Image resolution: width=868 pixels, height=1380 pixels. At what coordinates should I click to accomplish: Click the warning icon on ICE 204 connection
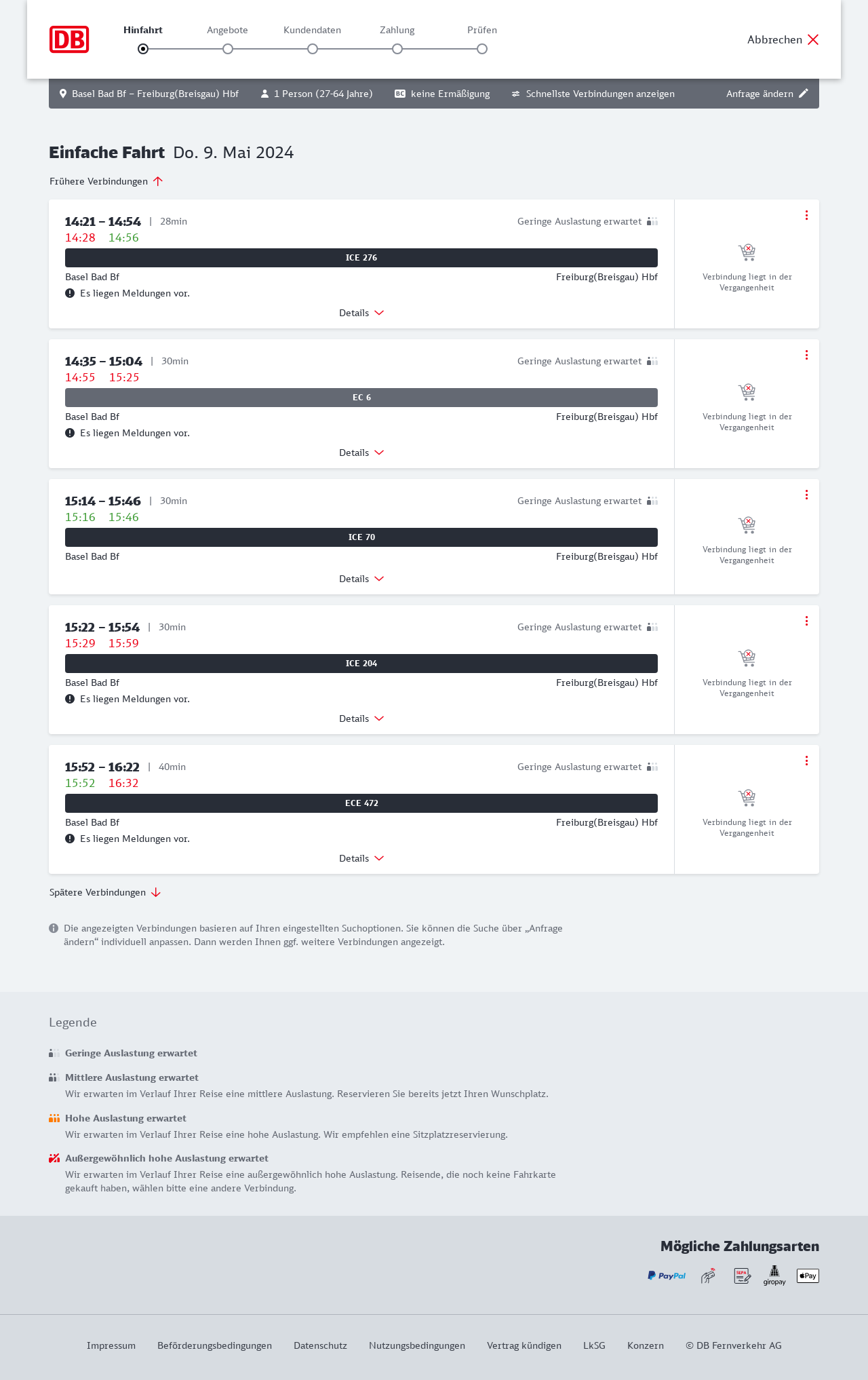[70, 699]
